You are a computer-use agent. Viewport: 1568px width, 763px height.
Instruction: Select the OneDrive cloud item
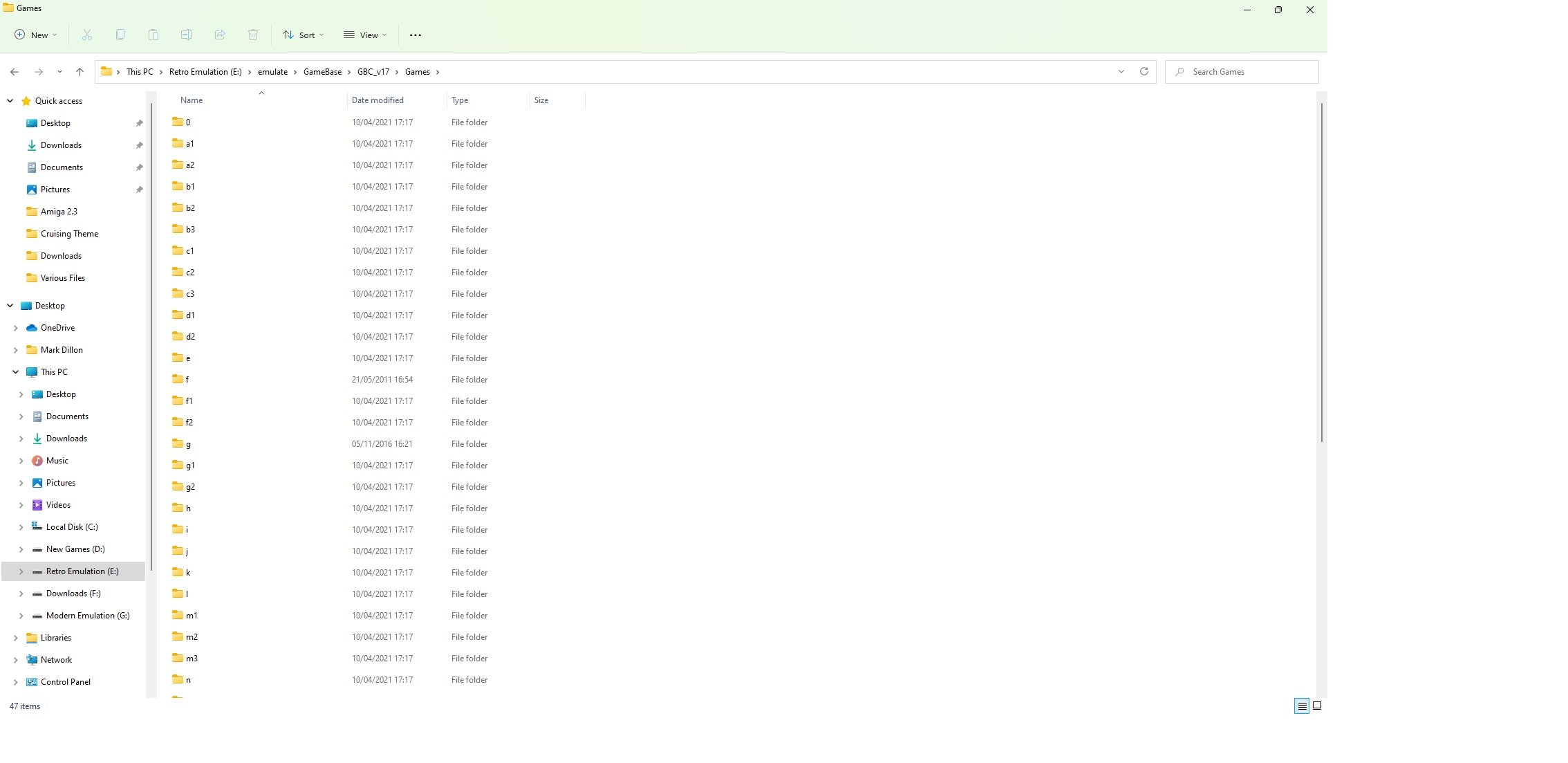tap(57, 328)
